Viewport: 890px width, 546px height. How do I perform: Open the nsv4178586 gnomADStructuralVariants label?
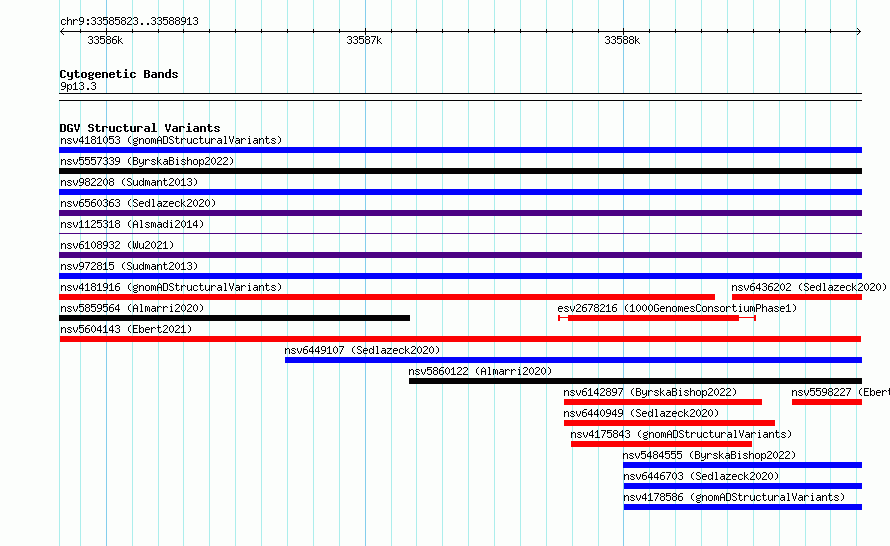click(734, 497)
